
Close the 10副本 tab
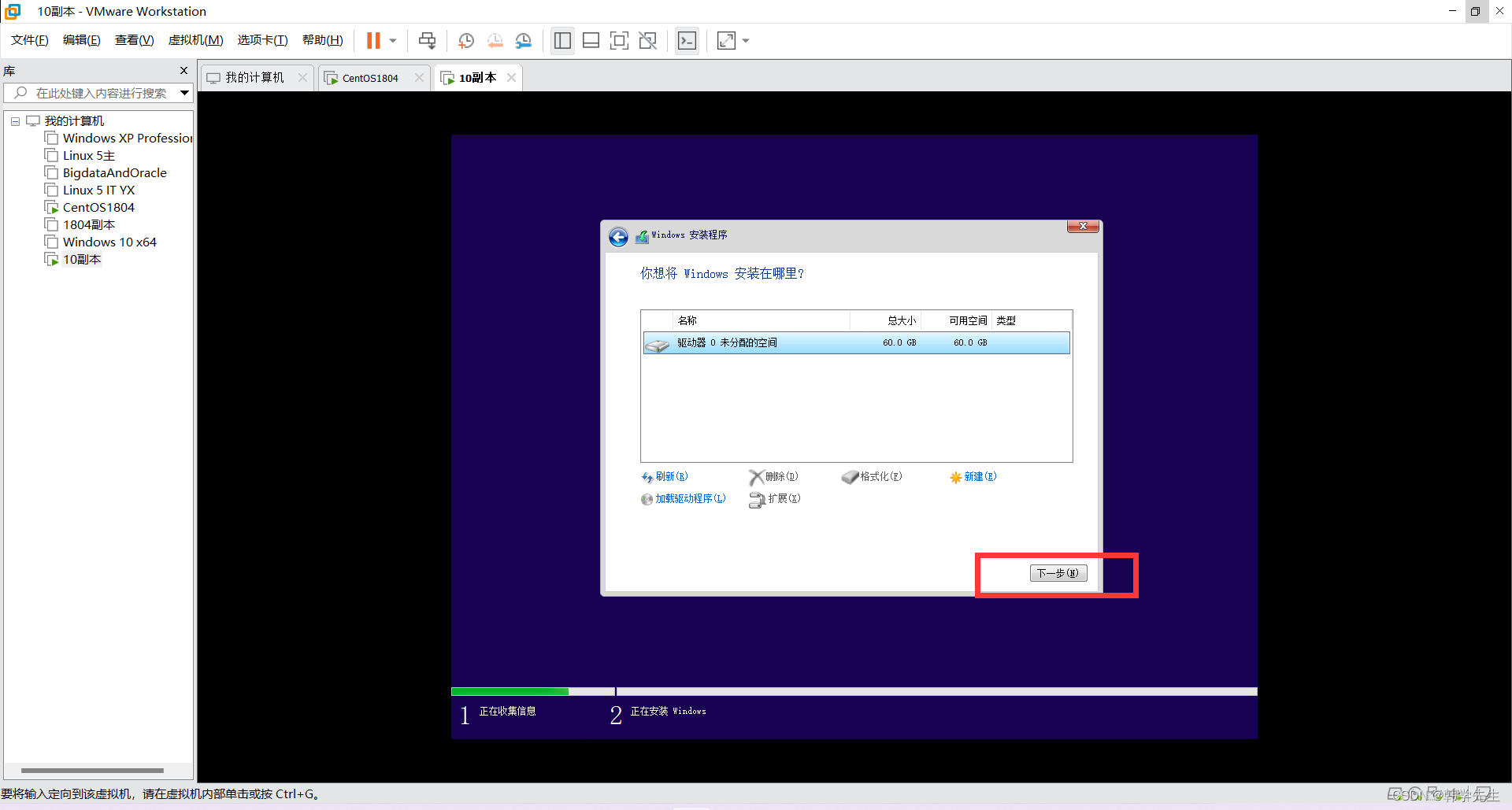pos(511,77)
